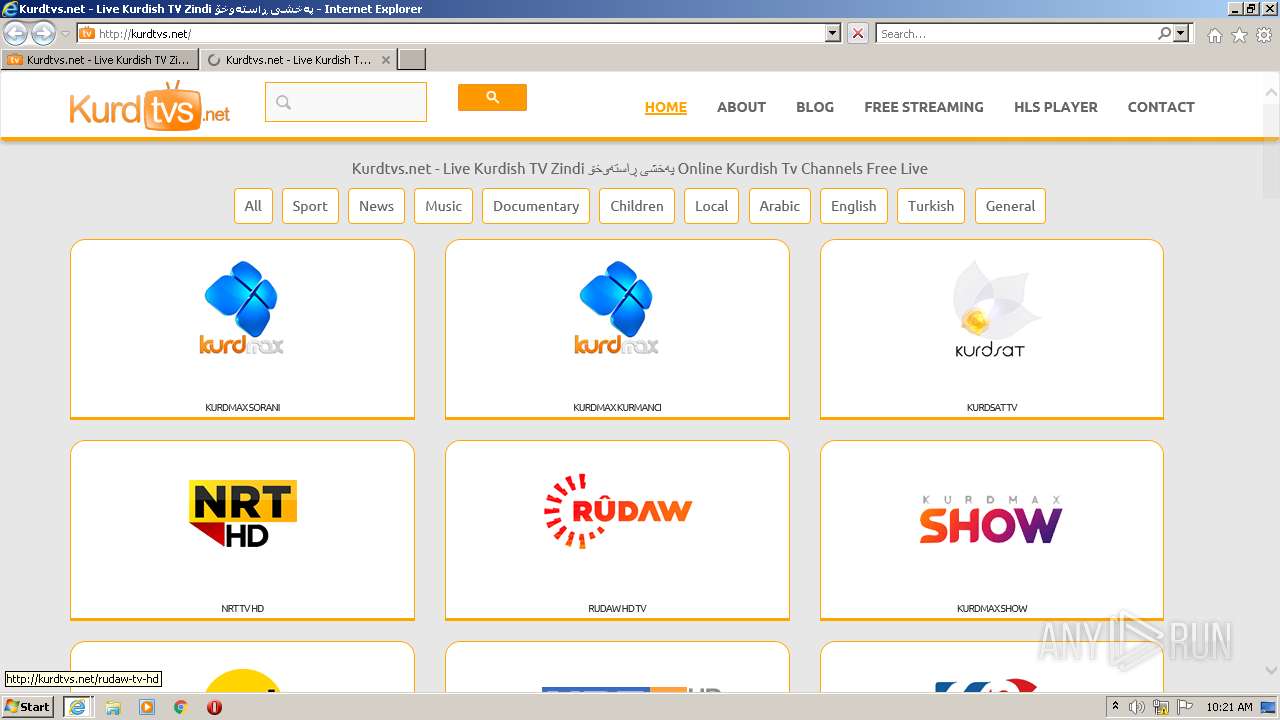1280x720 pixels.
Task: Open the Tools gear icon
Action: (x=1264, y=35)
